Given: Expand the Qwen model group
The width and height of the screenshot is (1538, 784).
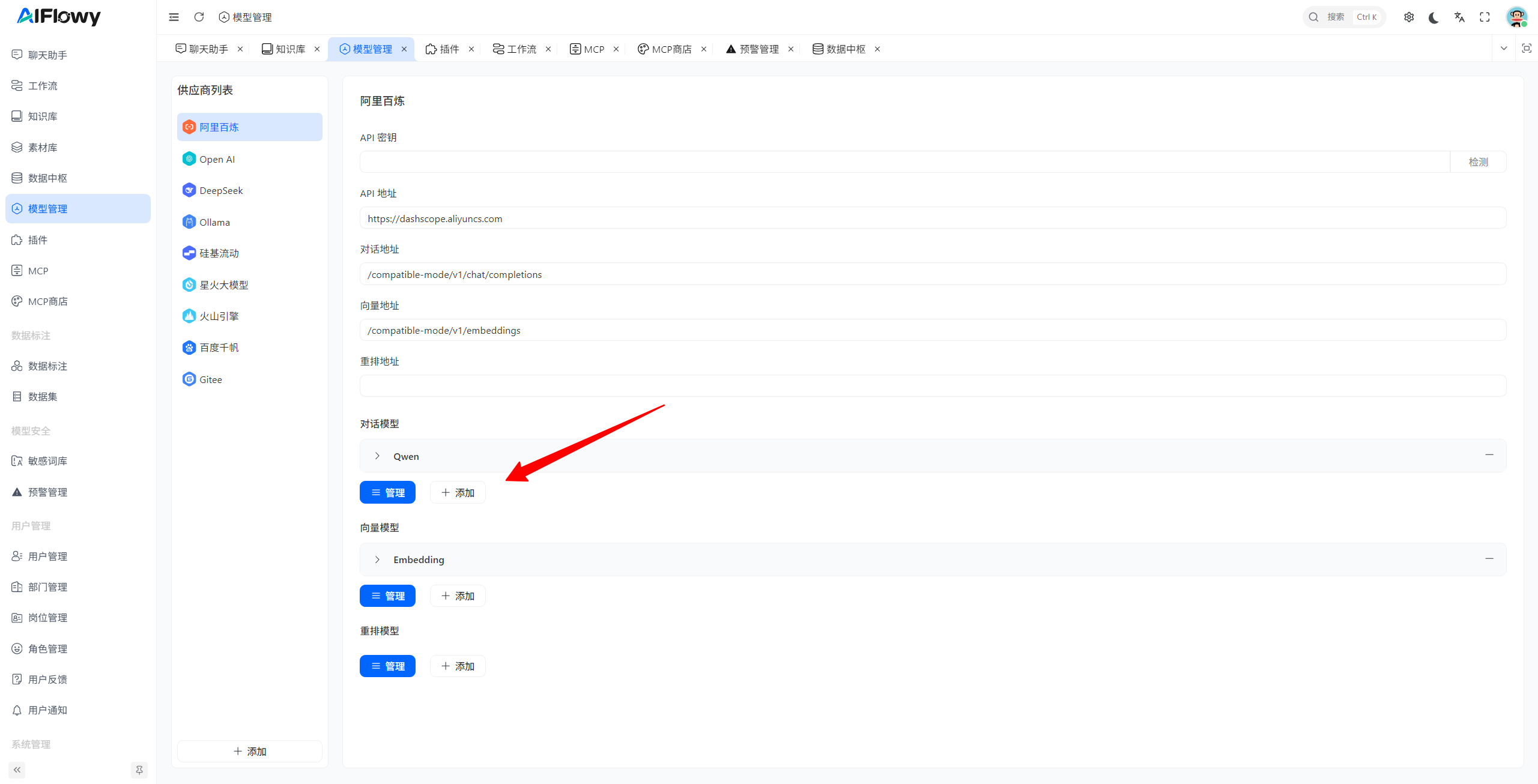Looking at the screenshot, I should pos(377,456).
